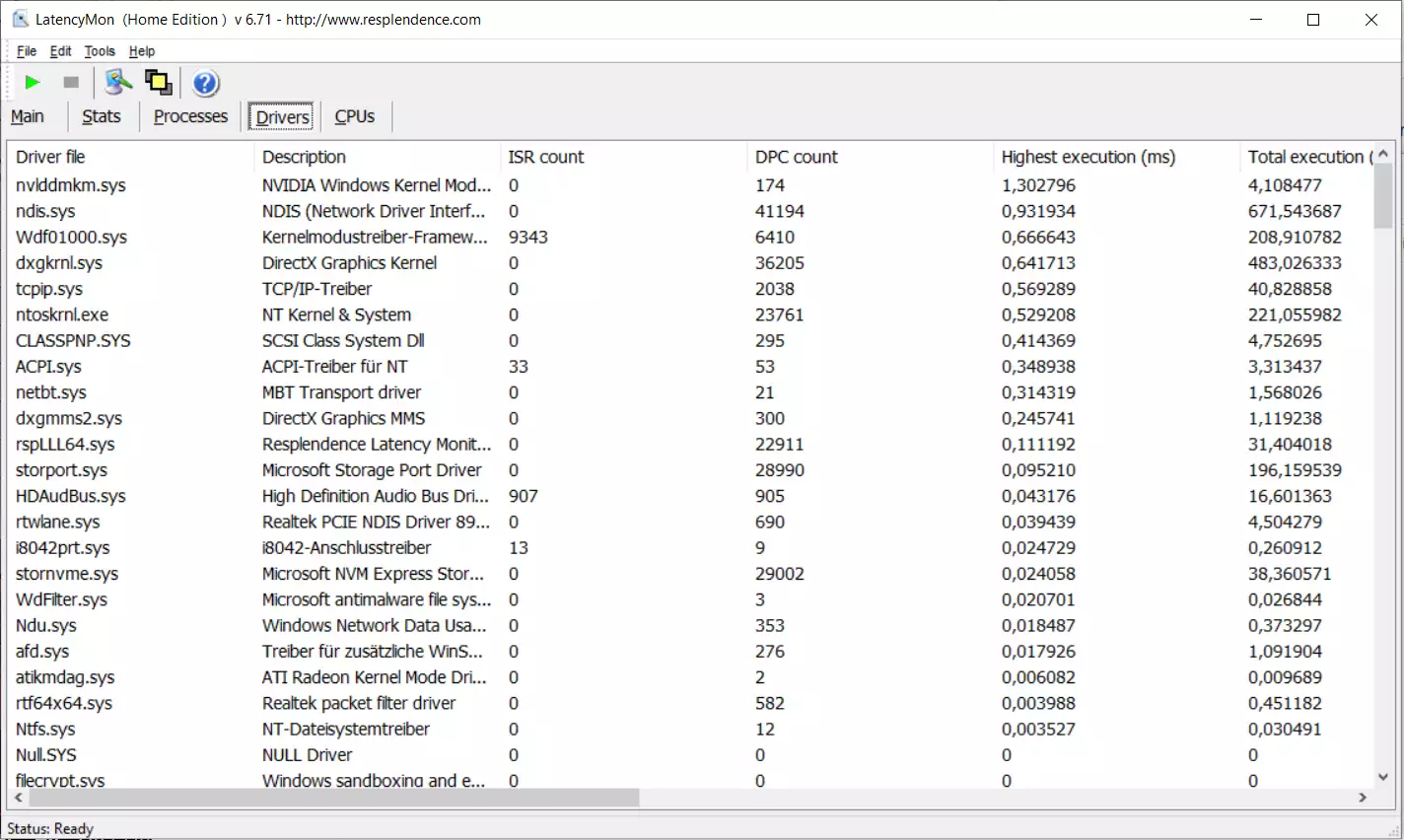Start the latency monitor with the green play icon

(33, 83)
